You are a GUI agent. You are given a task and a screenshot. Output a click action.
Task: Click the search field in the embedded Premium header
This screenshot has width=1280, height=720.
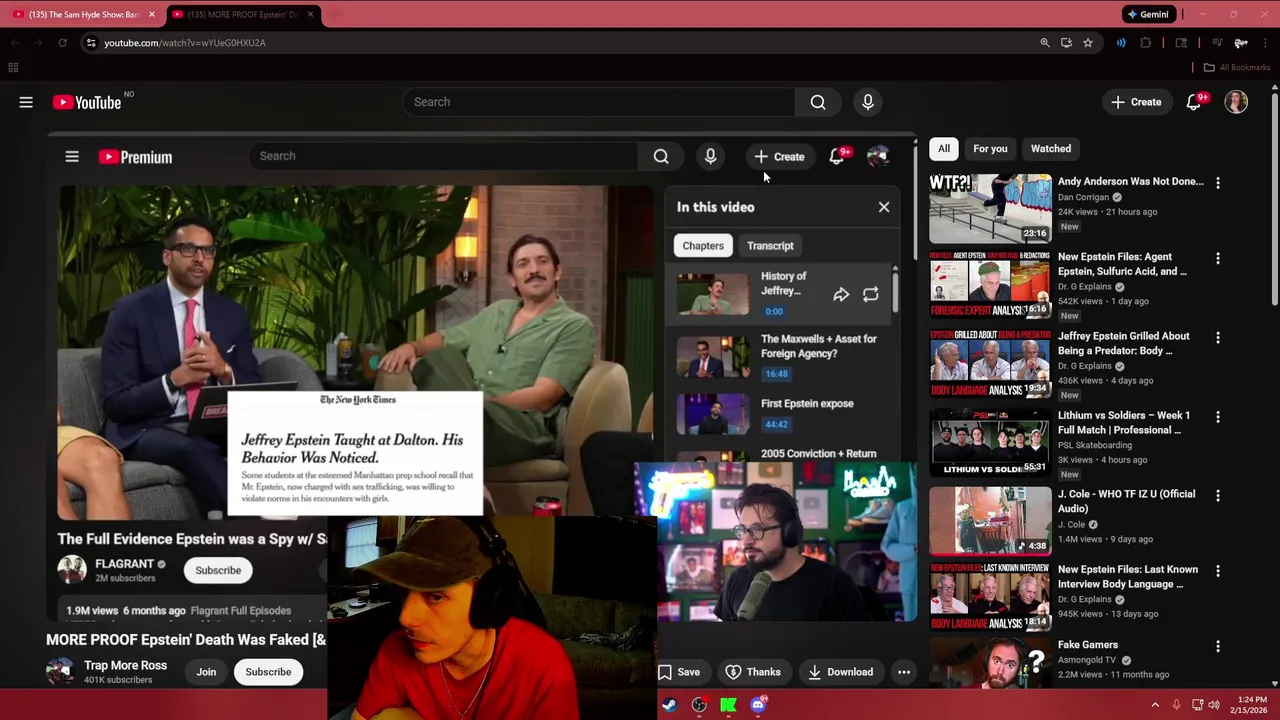pyautogui.click(x=444, y=156)
